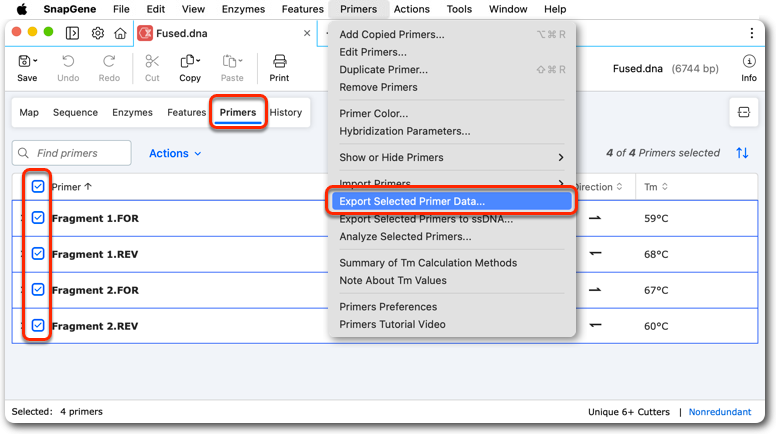The width and height of the screenshot is (776, 434).
Task: Click the Cut scissors icon
Action: click(152, 61)
